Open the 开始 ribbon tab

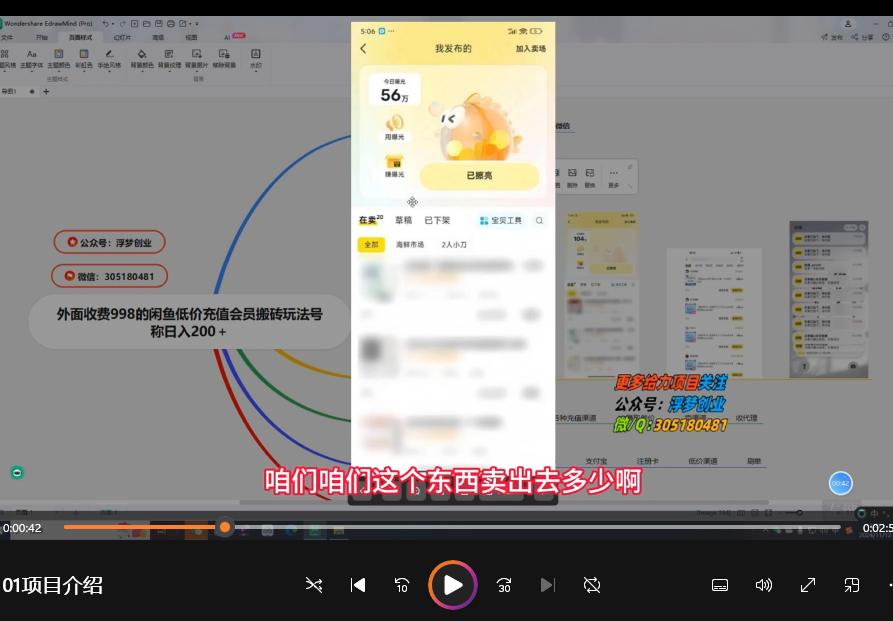pyautogui.click(x=42, y=38)
